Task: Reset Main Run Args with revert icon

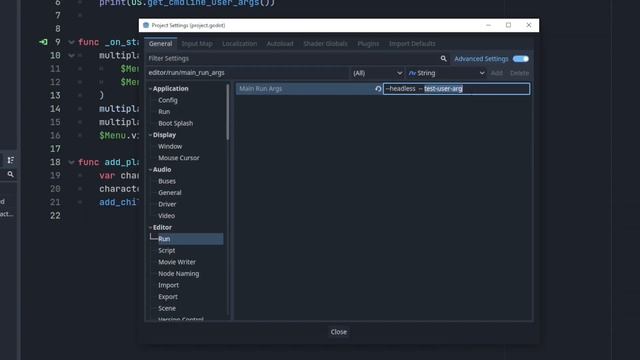Action: click(x=378, y=89)
